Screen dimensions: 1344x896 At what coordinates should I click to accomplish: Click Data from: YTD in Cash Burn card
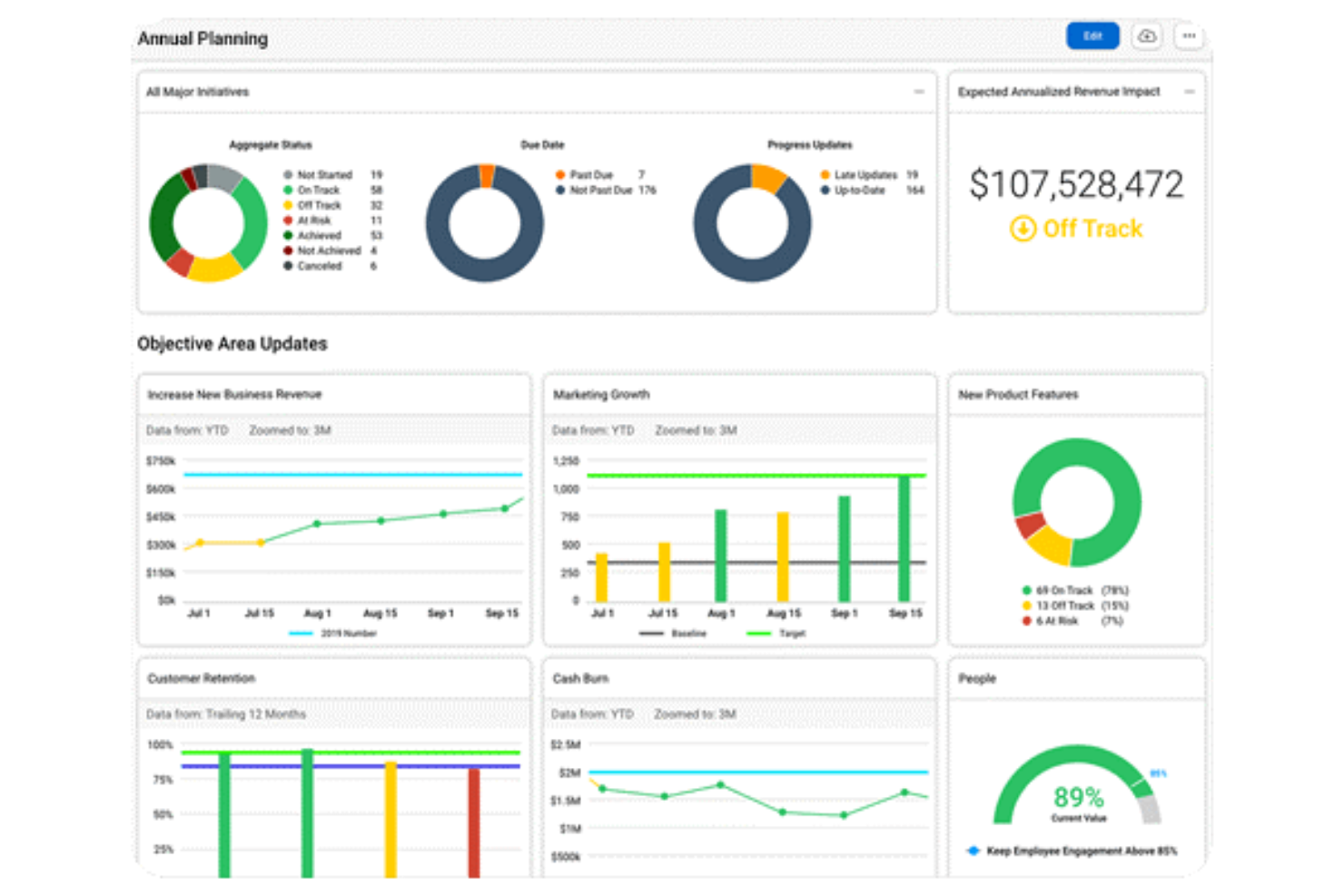pos(592,714)
